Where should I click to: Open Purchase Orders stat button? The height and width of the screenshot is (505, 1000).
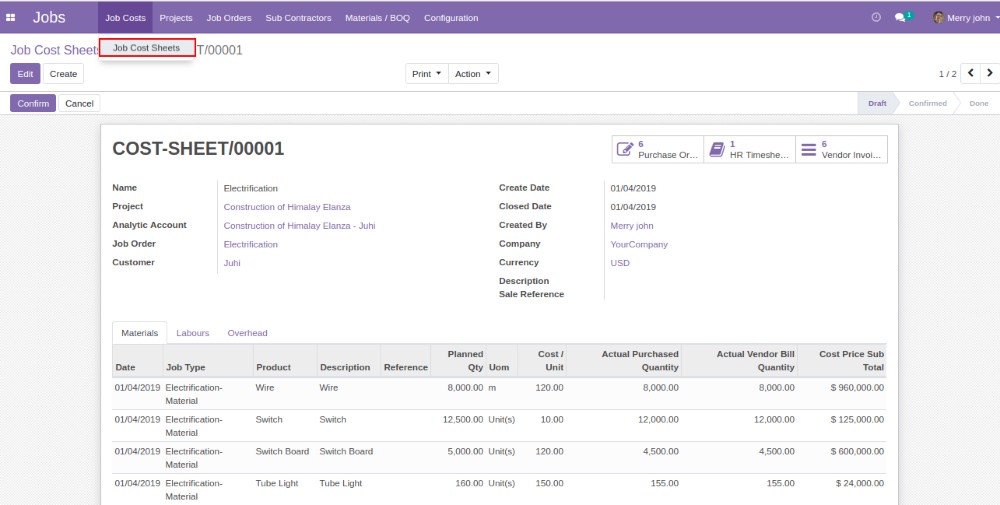click(657, 149)
